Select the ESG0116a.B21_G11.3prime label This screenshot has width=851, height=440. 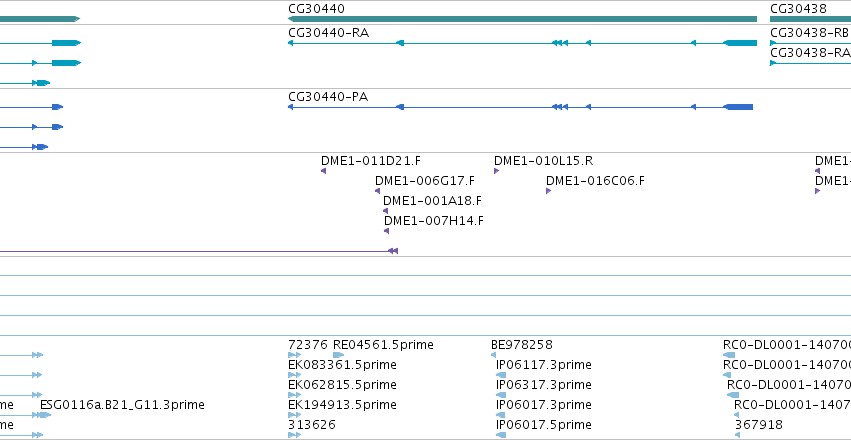click(122, 405)
